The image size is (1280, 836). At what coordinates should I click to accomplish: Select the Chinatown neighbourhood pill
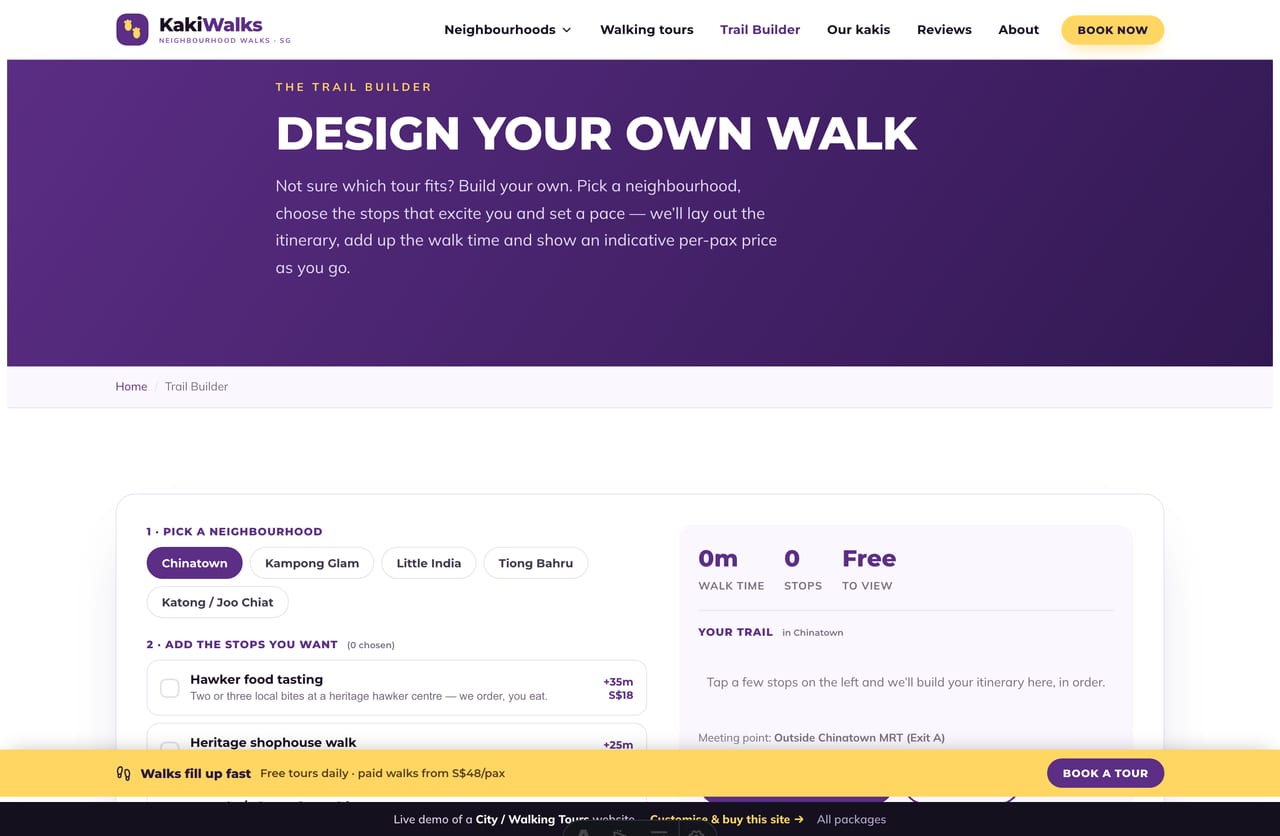coord(194,563)
